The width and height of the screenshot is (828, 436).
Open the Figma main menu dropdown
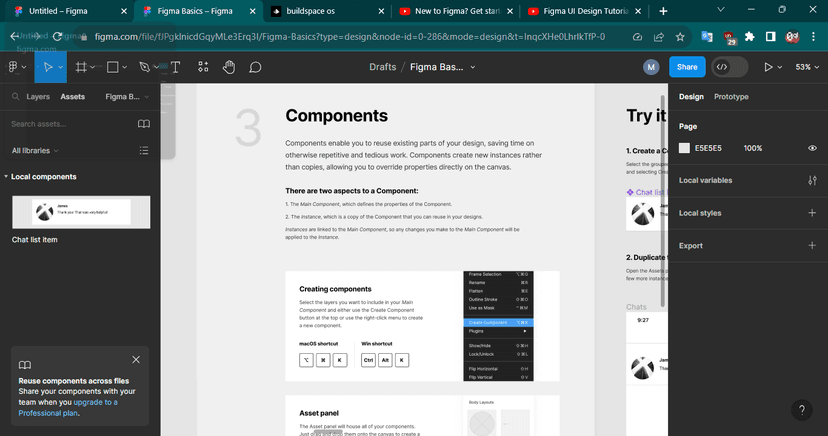pyautogui.click(x=16, y=67)
